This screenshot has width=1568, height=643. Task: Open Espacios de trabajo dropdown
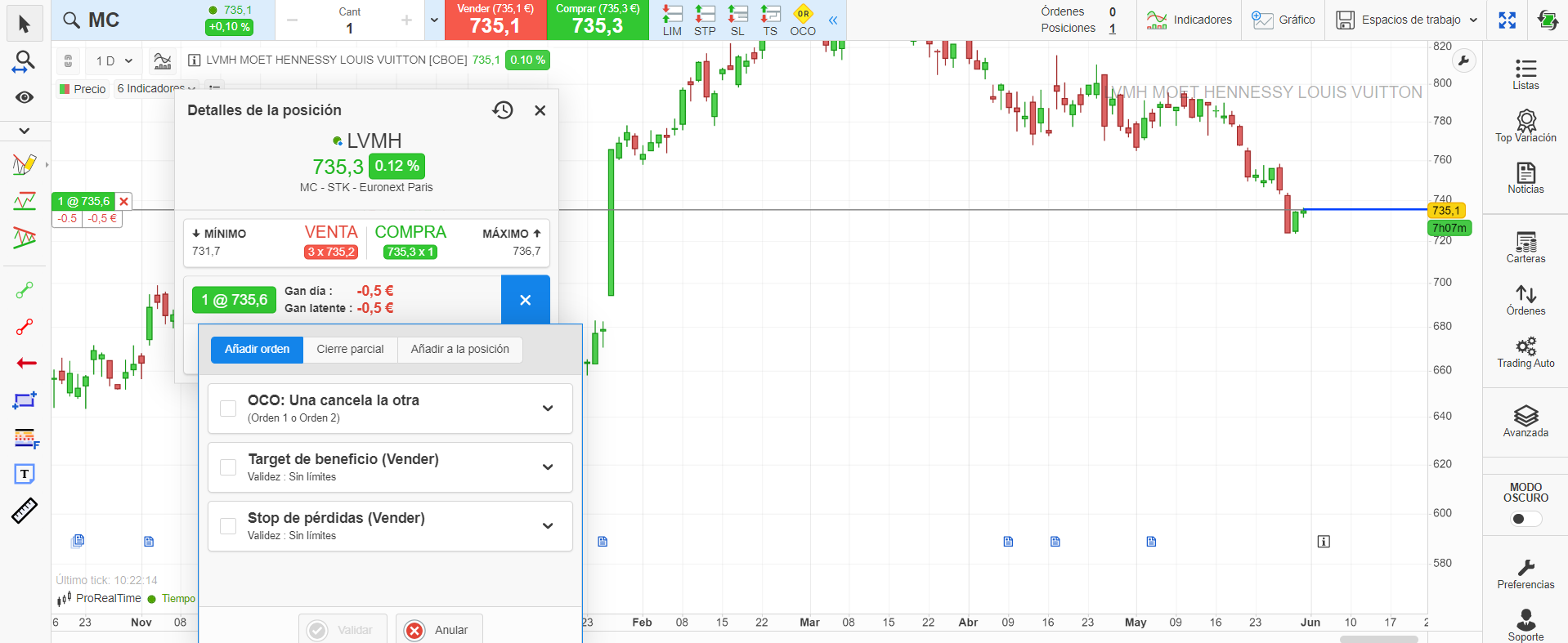point(1406,20)
